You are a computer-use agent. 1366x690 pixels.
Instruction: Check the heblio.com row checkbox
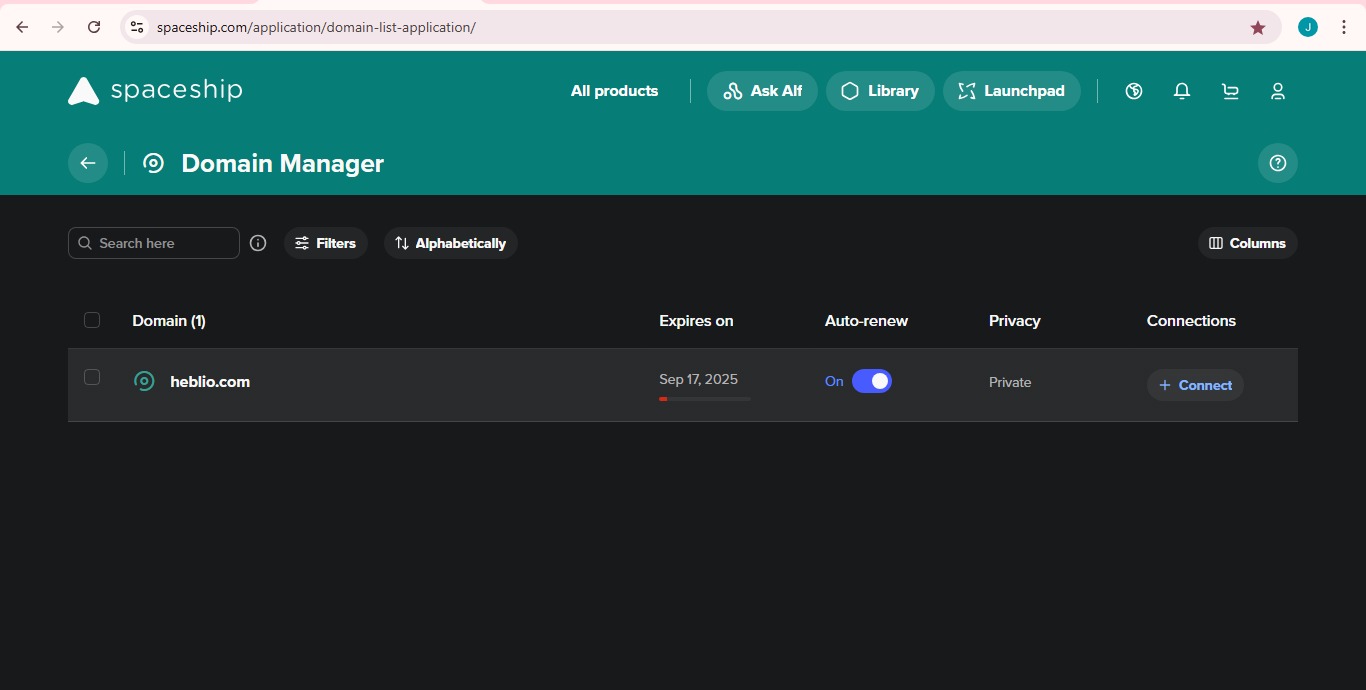[x=92, y=377]
